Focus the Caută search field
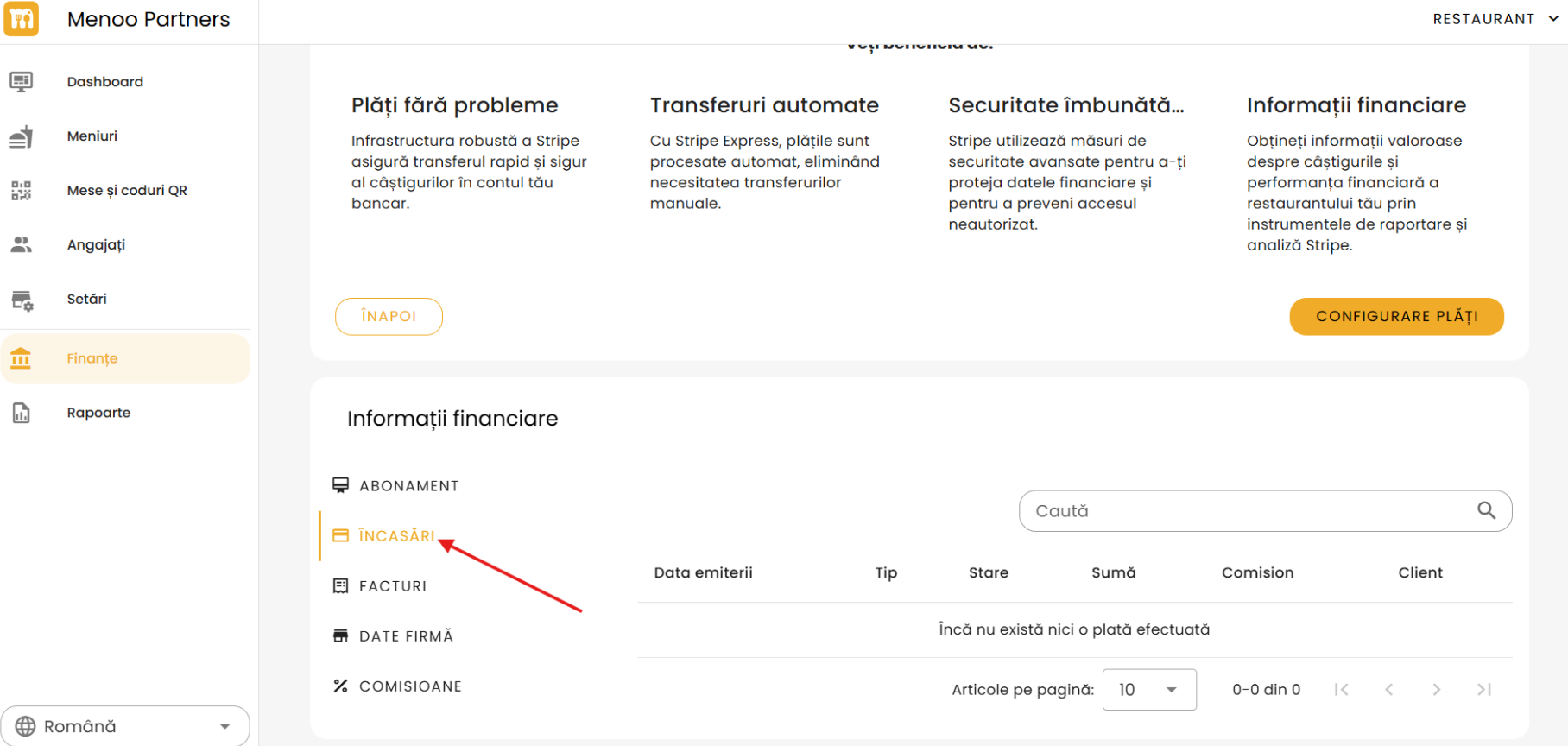This screenshot has height=746, width=1568. tap(1243, 511)
